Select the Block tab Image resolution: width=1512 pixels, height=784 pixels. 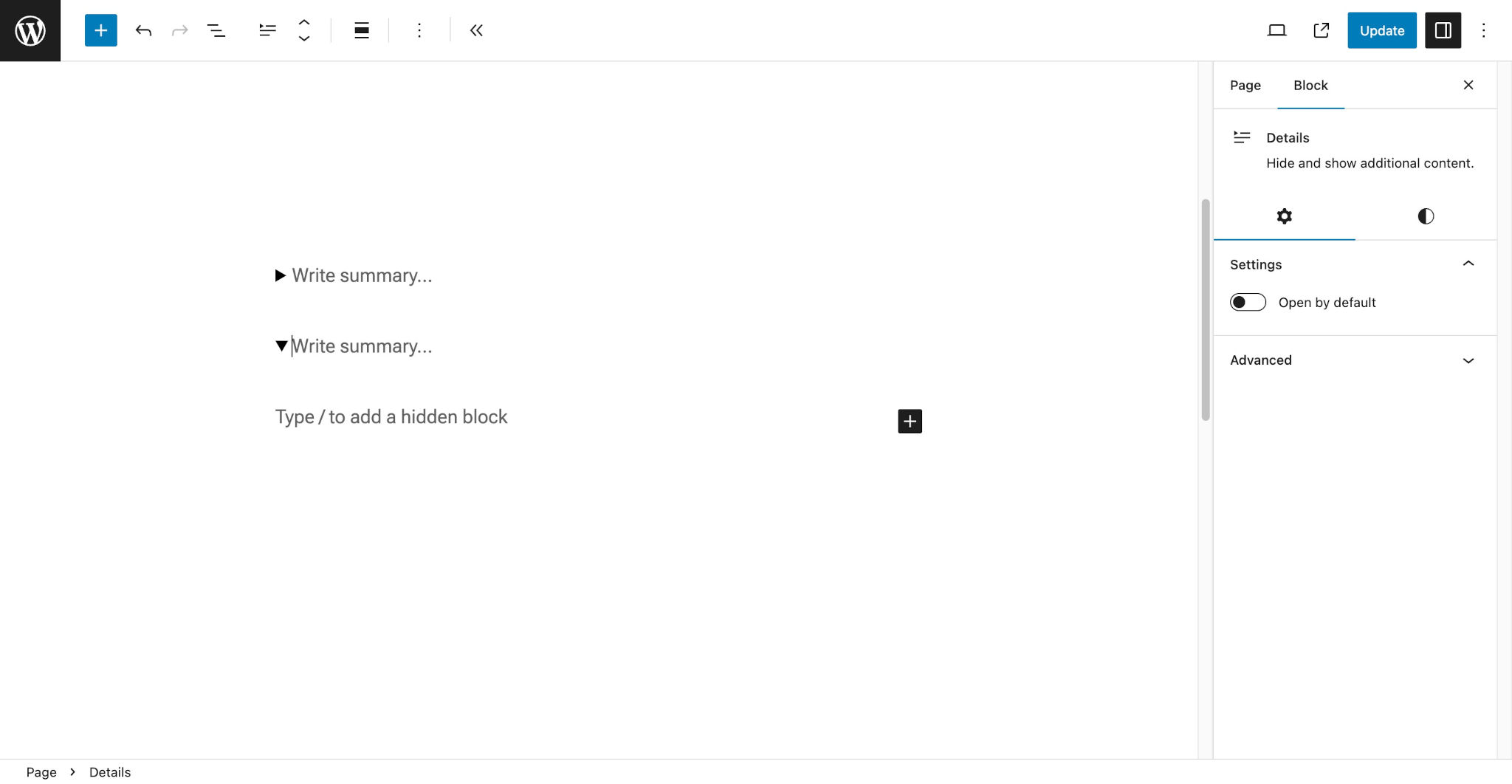click(x=1310, y=85)
